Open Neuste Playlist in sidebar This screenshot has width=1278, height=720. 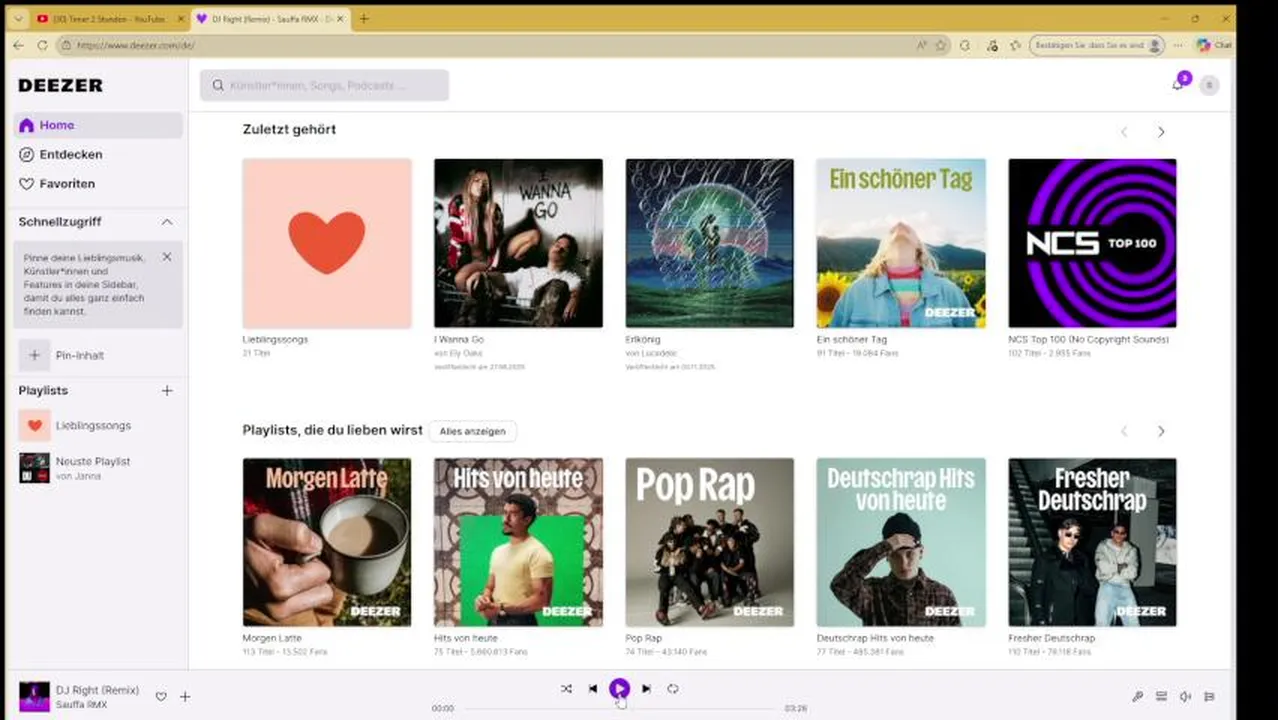click(98, 468)
